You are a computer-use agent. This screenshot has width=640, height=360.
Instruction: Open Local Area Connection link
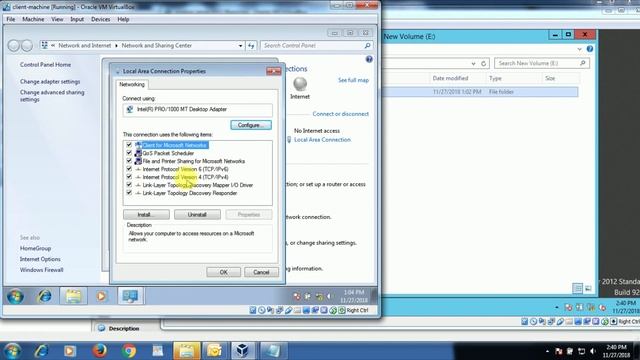point(322,140)
